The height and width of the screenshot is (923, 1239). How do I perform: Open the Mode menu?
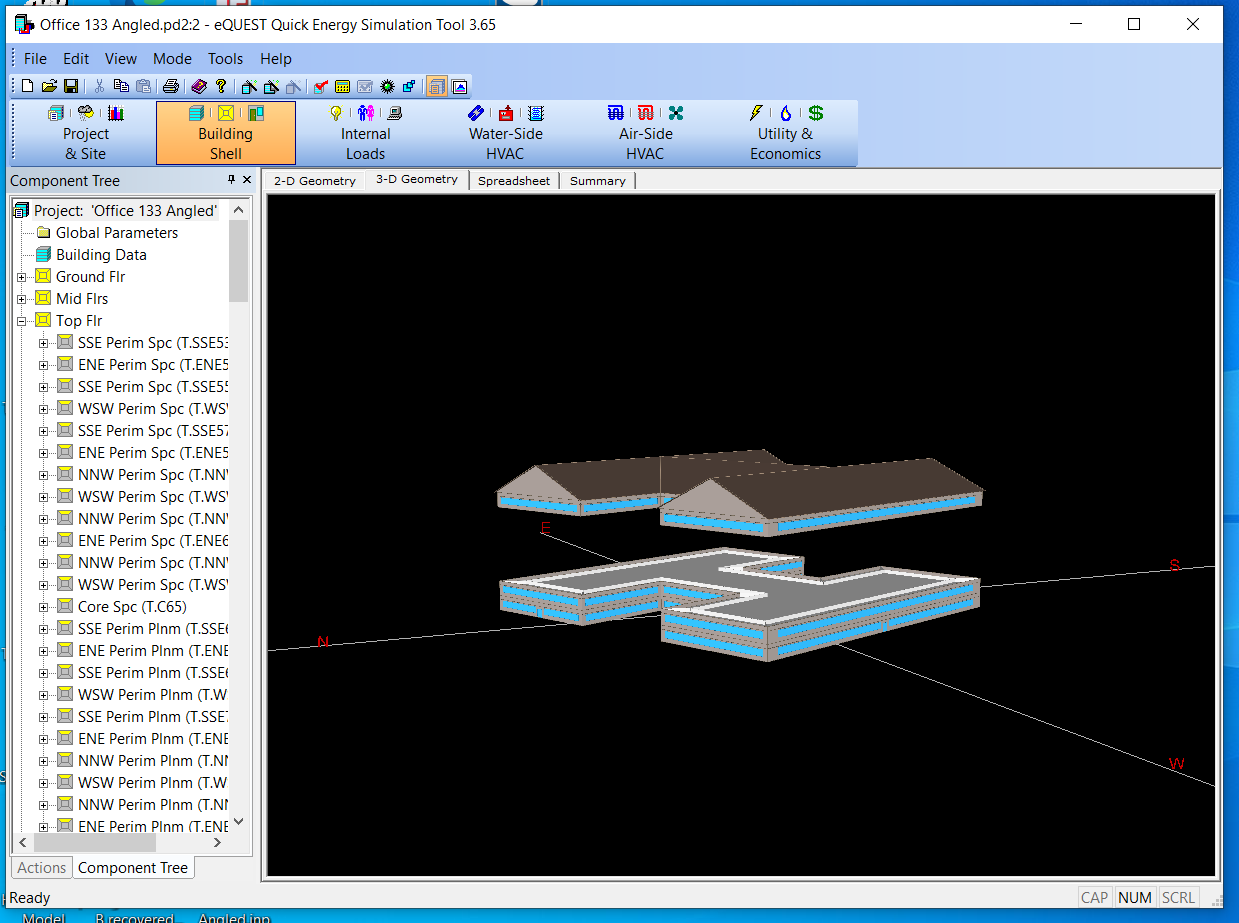coord(172,59)
